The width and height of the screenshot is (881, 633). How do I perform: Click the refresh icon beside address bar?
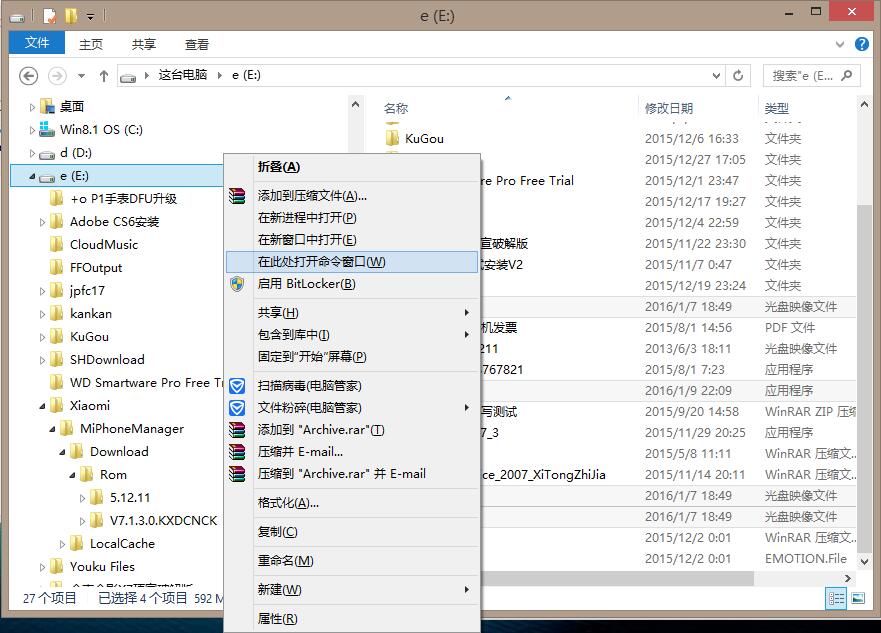(737, 74)
